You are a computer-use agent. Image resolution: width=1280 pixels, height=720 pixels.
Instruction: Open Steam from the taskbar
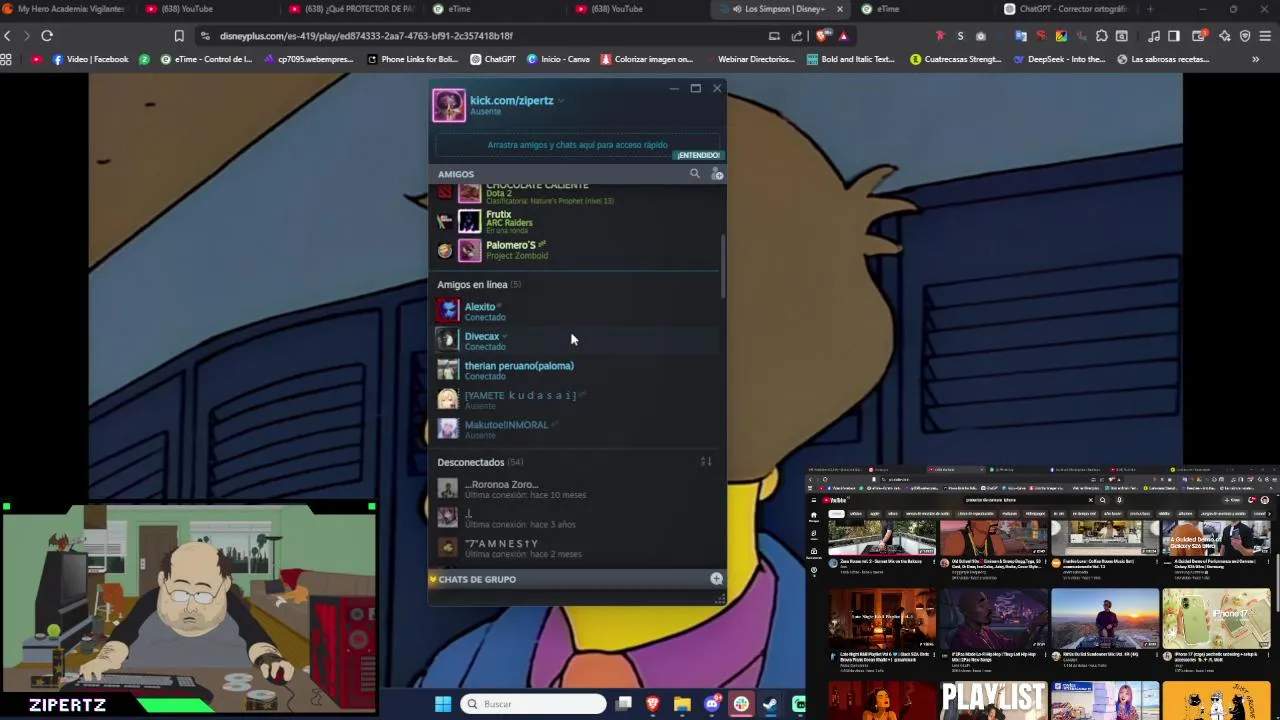[770, 704]
